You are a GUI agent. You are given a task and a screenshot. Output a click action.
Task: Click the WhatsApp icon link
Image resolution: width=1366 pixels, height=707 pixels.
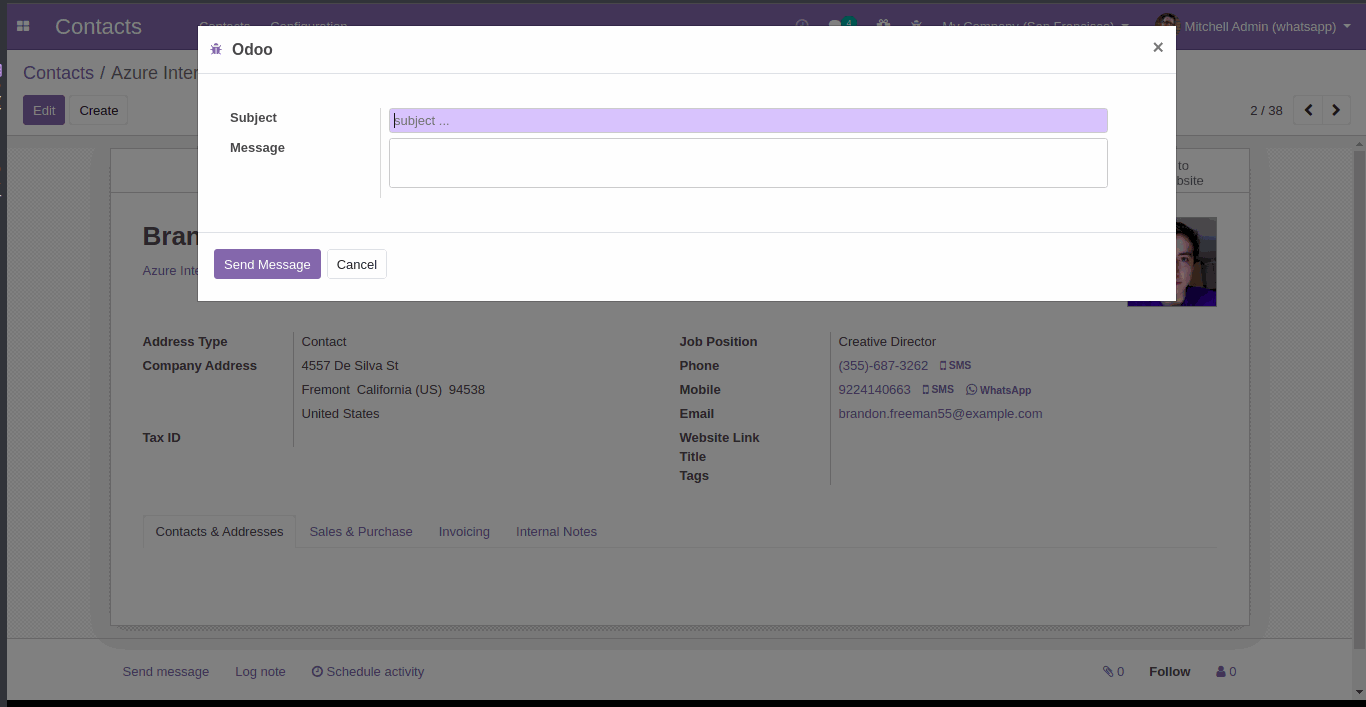coord(998,390)
